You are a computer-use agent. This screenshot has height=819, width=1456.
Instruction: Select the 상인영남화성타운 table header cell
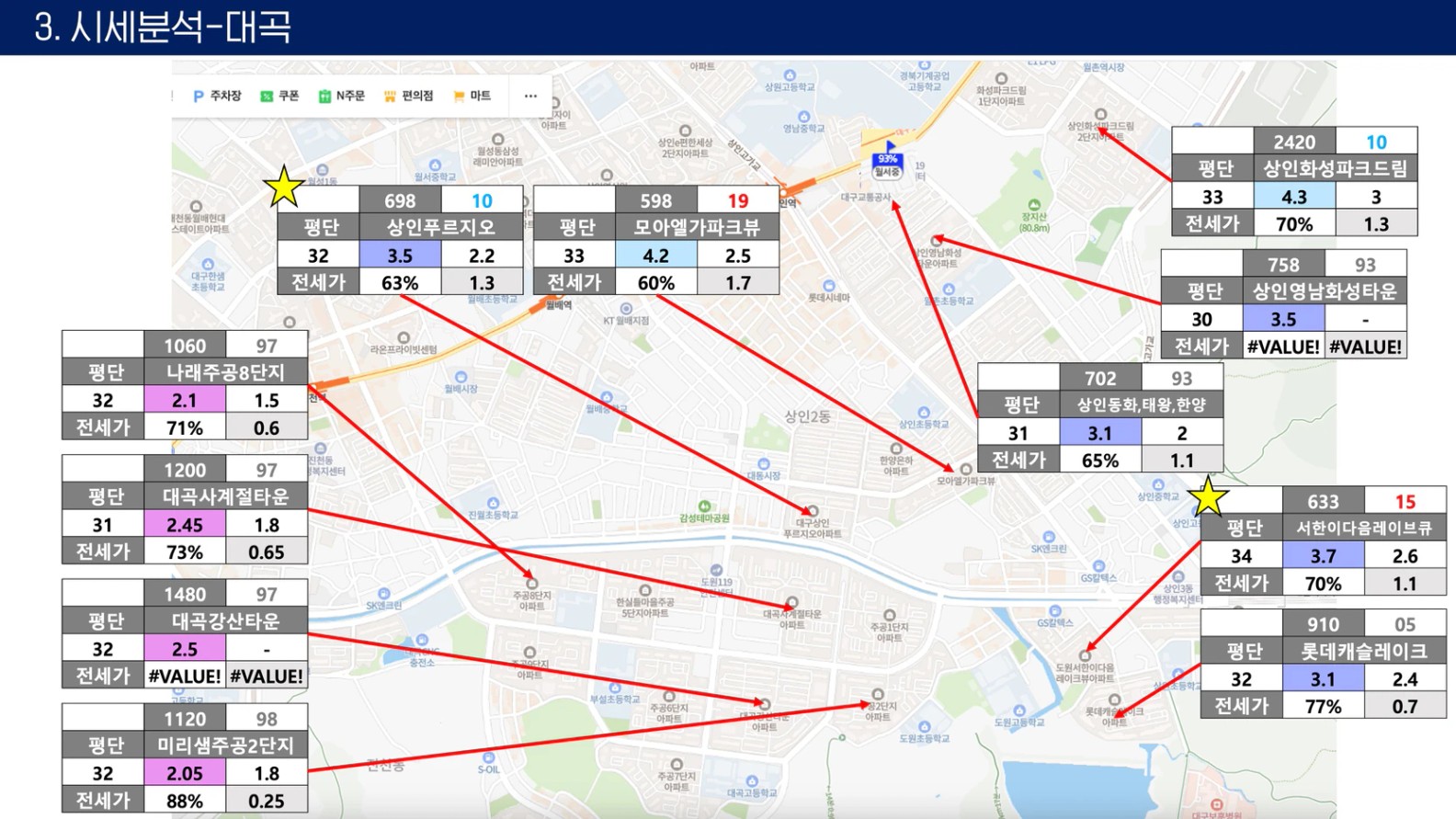tap(1325, 291)
